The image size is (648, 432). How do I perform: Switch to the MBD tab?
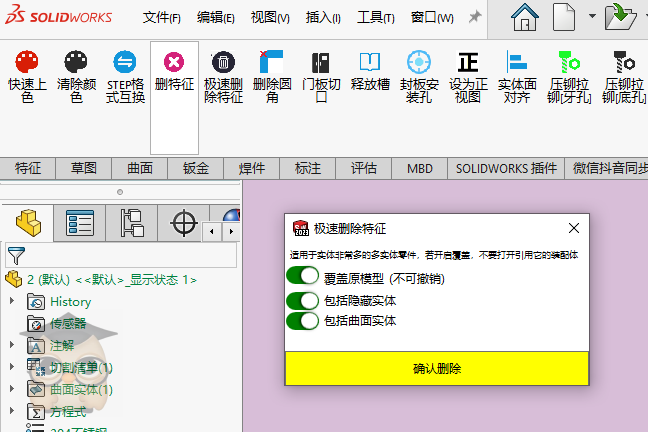coord(419,168)
